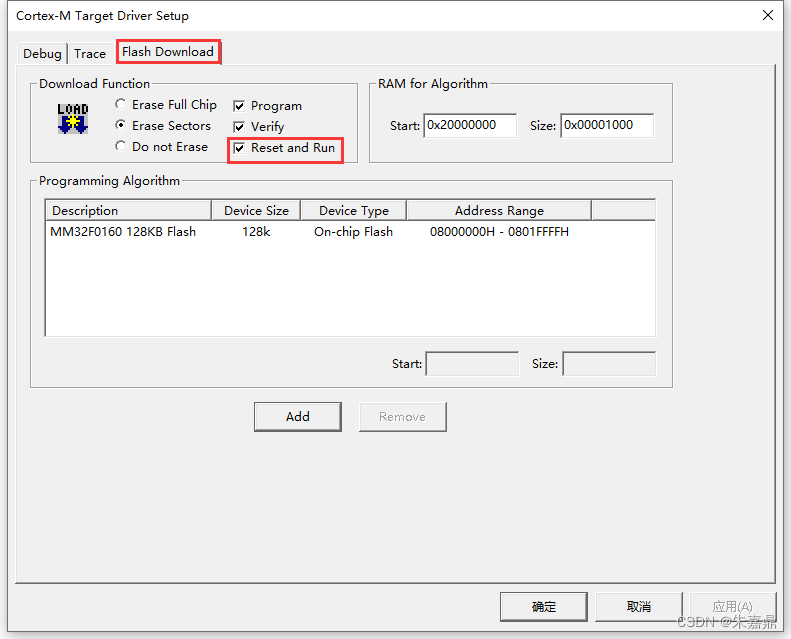The width and height of the screenshot is (791, 639).
Task: Open the Trace tab
Action: coord(90,53)
